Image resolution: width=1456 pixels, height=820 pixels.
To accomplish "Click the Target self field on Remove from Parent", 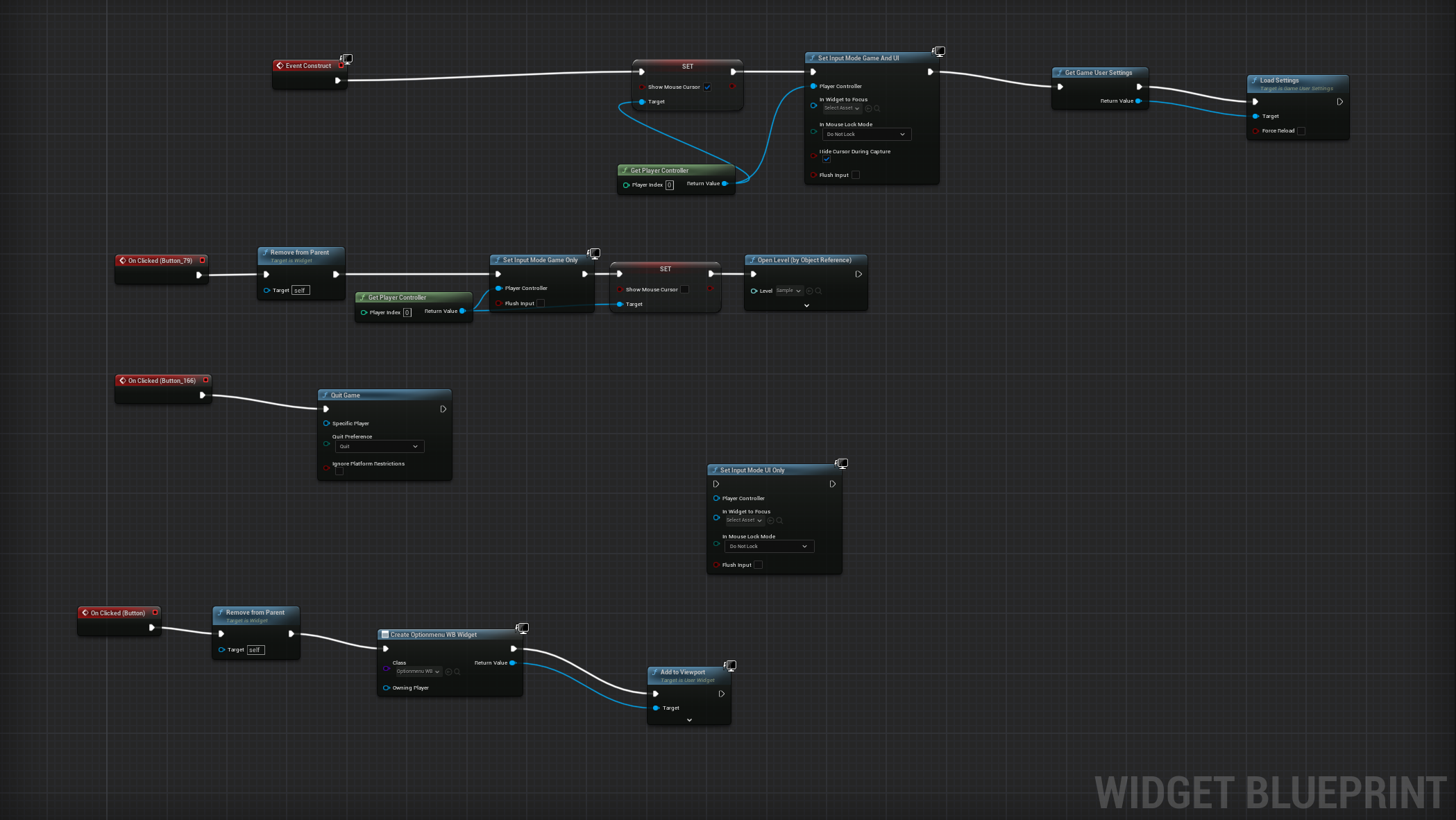I will coord(299,290).
